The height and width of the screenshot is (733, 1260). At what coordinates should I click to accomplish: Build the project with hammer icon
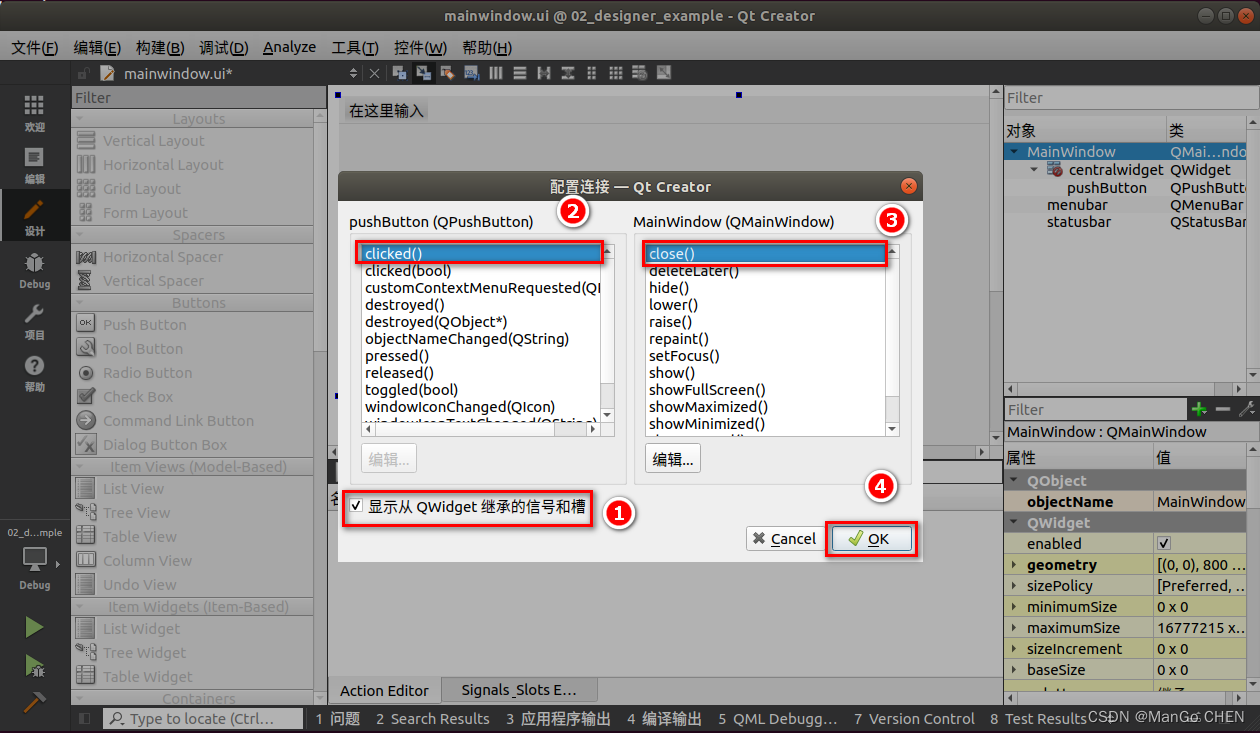34,701
